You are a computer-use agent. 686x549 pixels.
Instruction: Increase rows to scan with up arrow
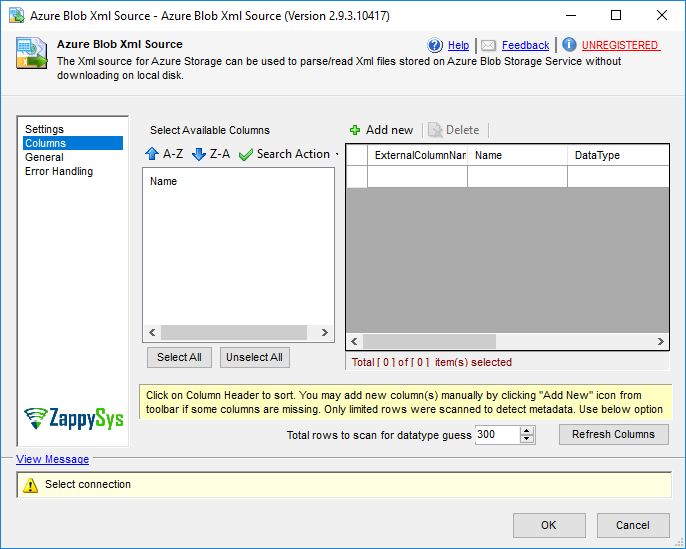527,430
